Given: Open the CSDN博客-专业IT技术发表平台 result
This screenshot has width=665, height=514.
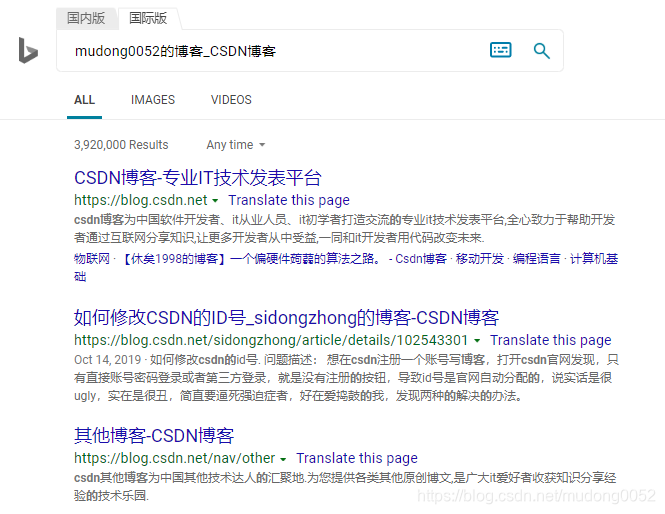Looking at the screenshot, I should pos(198,178).
